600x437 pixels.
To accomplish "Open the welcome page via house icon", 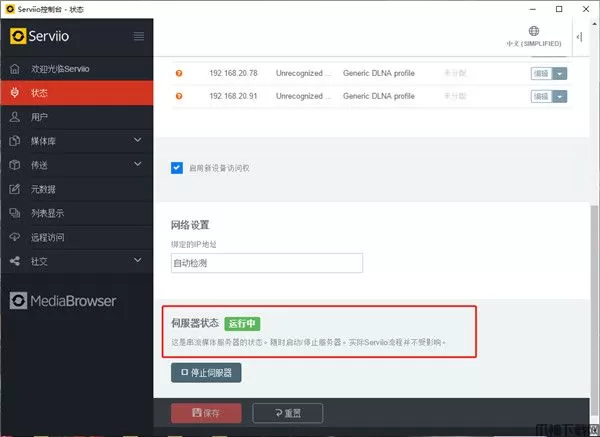I will [x=15, y=69].
